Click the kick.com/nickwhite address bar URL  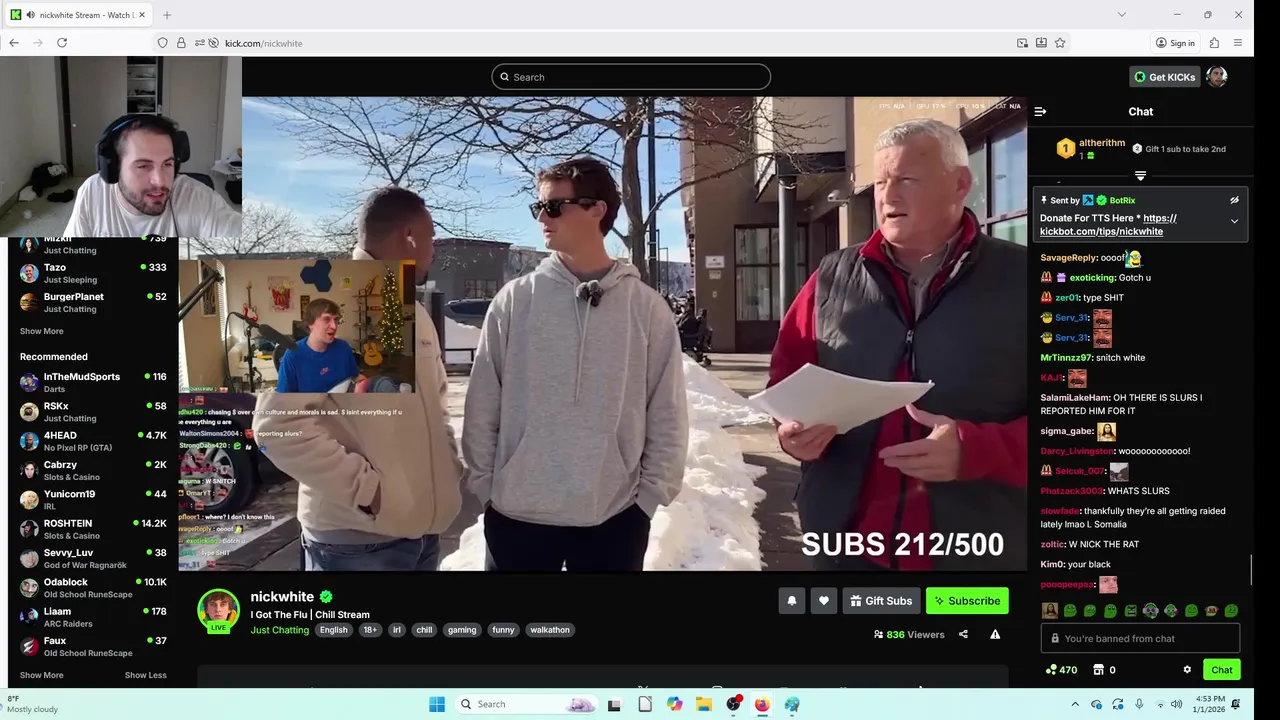[263, 43]
